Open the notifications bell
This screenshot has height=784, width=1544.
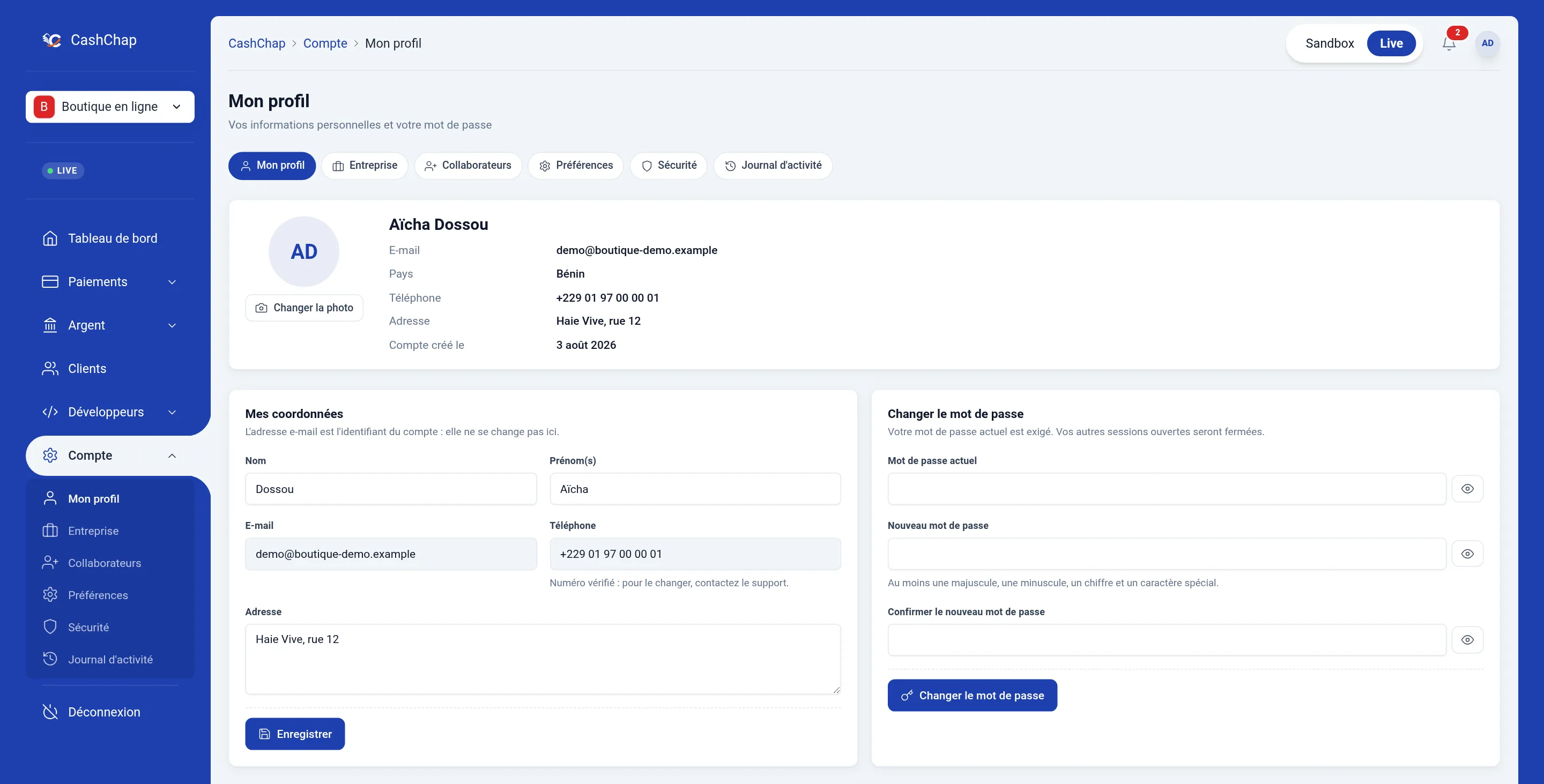pyautogui.click(x=1449, y=44)
